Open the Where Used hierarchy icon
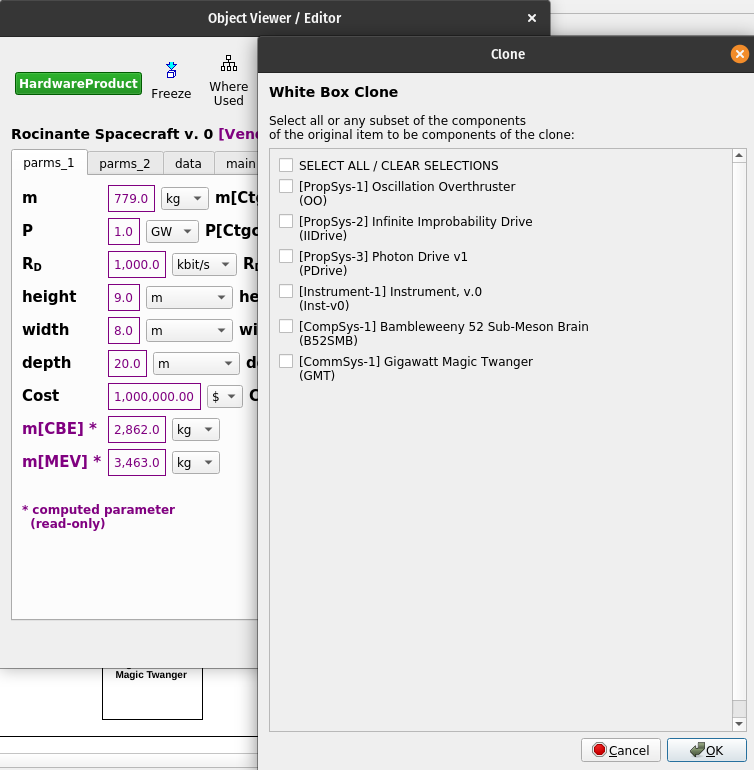The height and width of the screenshot is (770, 754). click(x=228, y=63)
